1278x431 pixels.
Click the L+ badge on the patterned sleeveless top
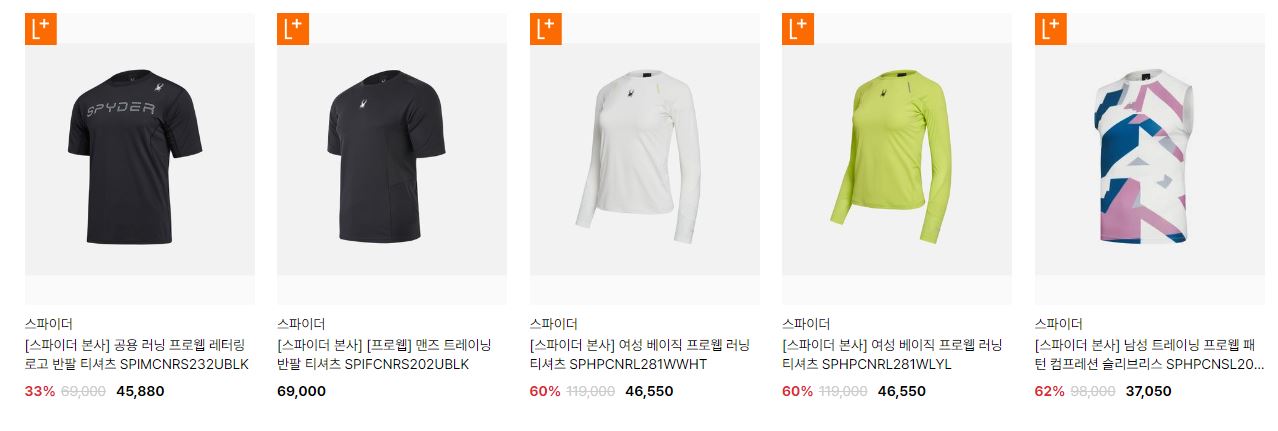point(1051,29)
